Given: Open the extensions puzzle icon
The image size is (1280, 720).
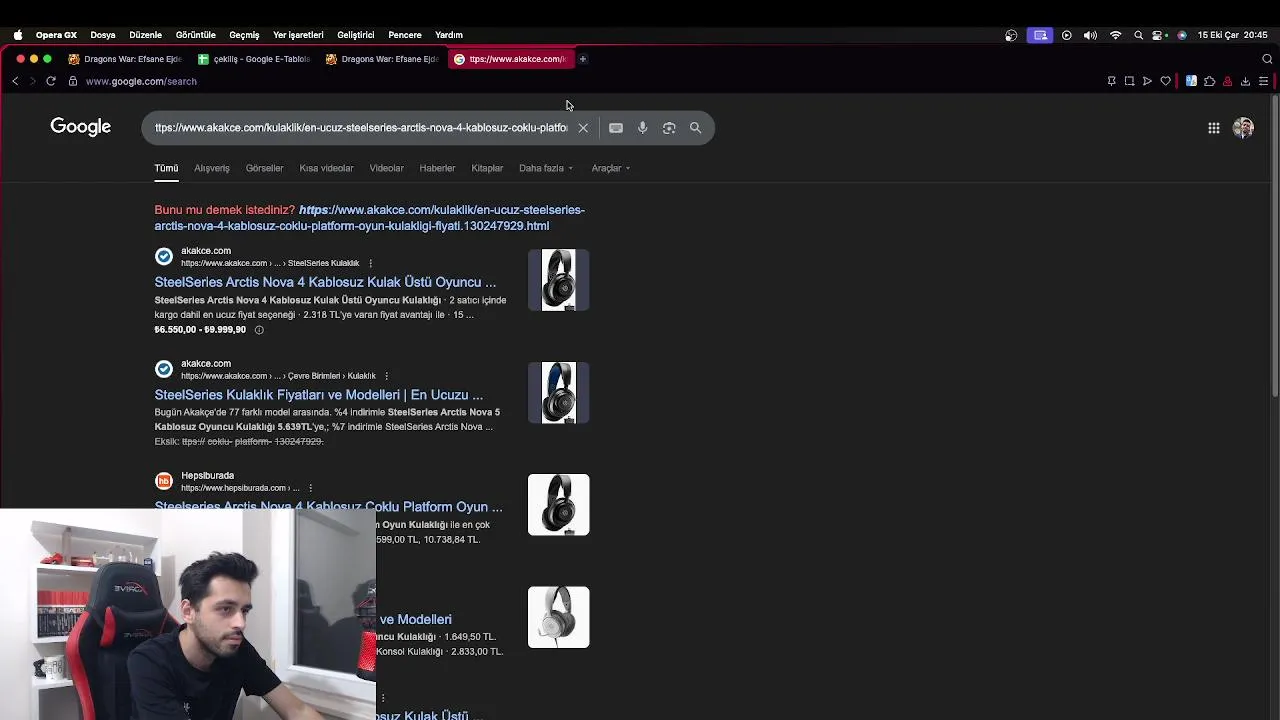Looking at the screenshot, I should (x=1209, y=81).
